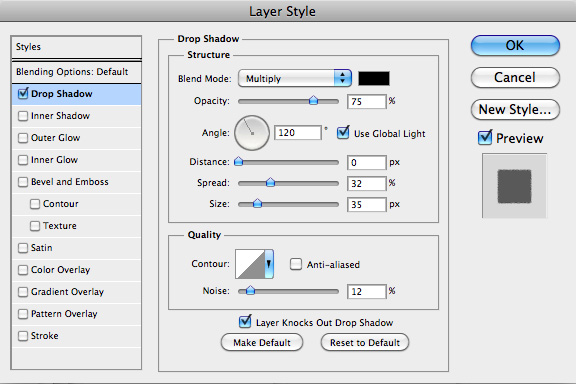Enable the Anti-aliased checkbox
Image resolution: width=576 pixels, height=384 pixels.
click(296, 264)
